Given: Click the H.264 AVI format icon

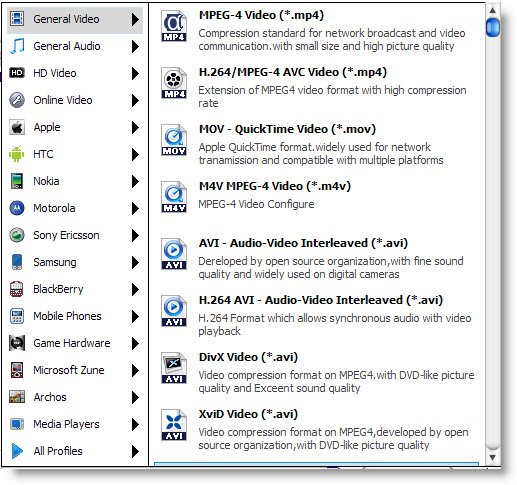Looking at the screenshot, I should point(174,311).
